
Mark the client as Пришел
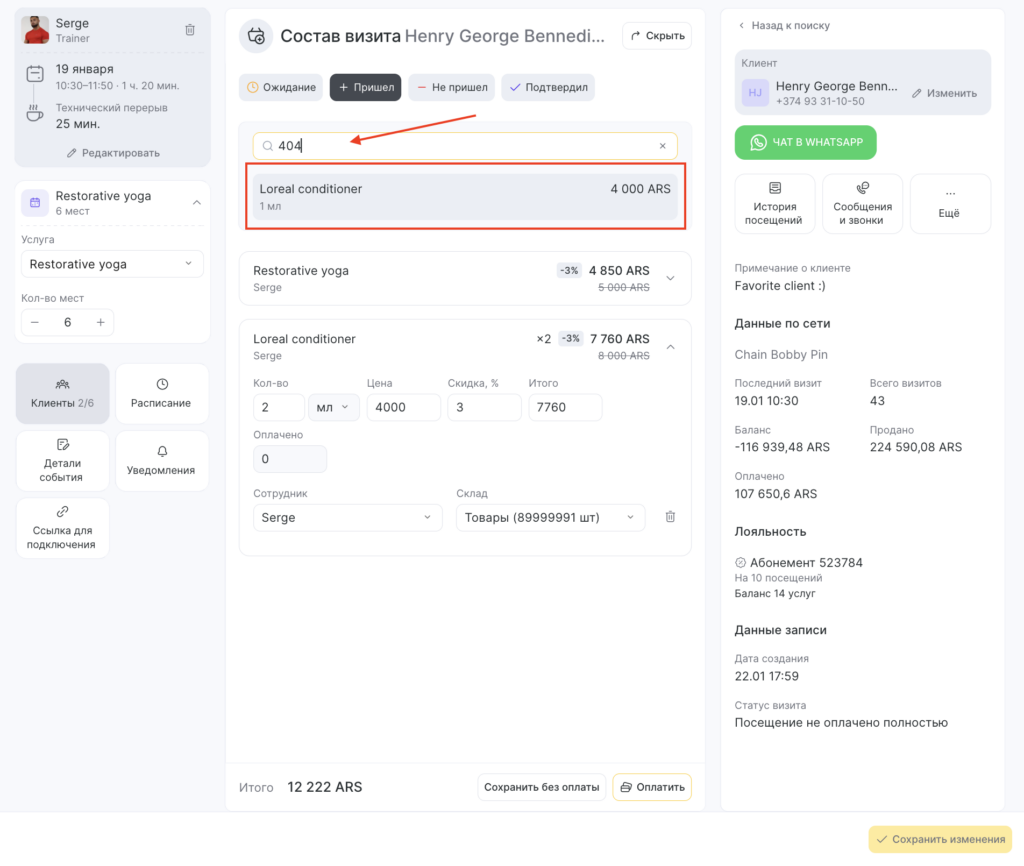coord(365,88)
